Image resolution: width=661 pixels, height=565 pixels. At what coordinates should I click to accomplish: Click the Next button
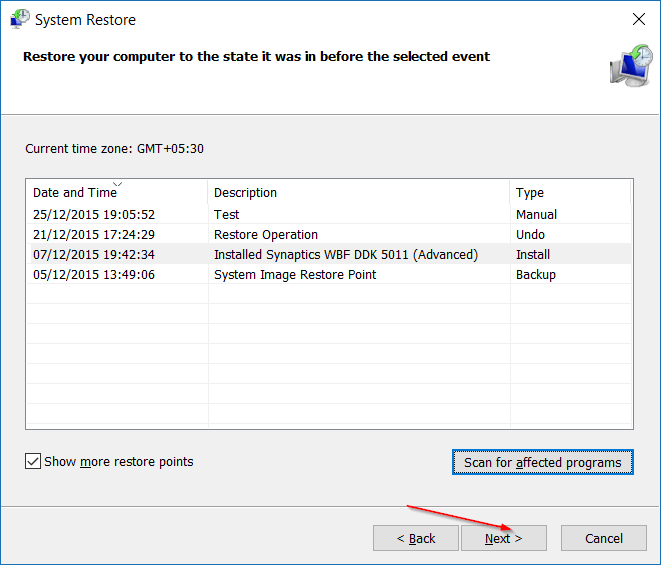pyautogui.click(x=504, y=538)
